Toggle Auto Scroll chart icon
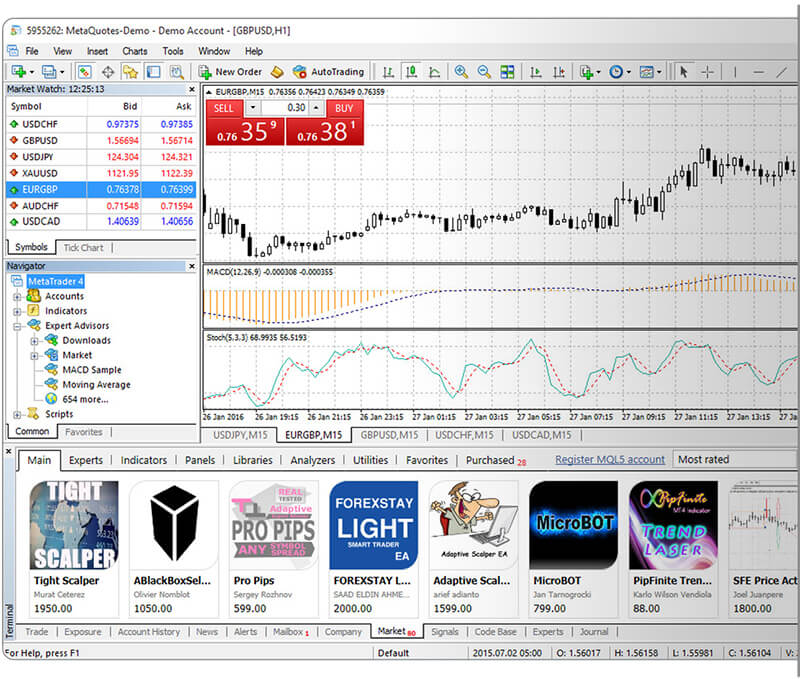The width and height of the screenshot is (800, 679). pyautogui.click(x=536, y=72)
